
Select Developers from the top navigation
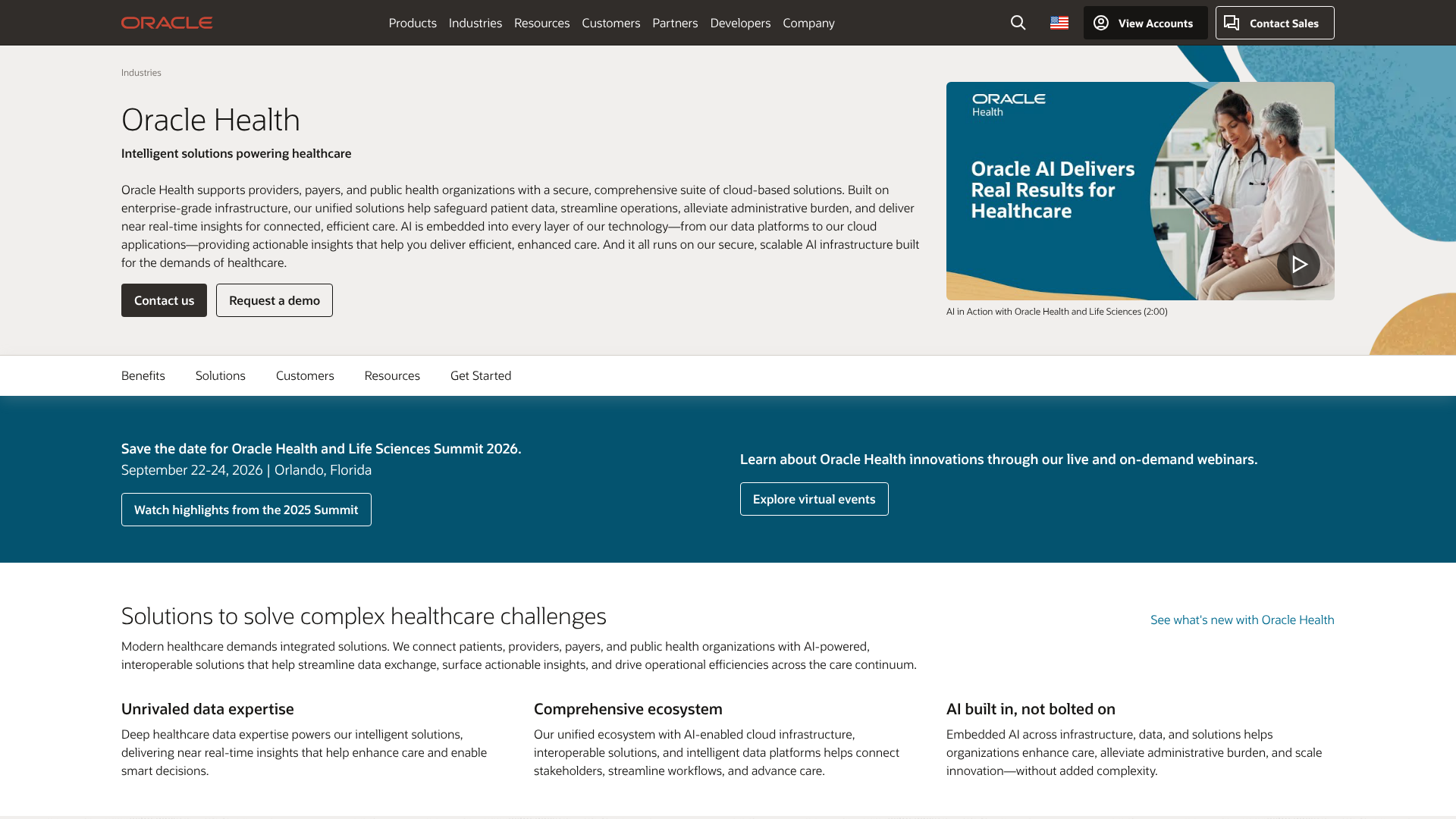740,23
